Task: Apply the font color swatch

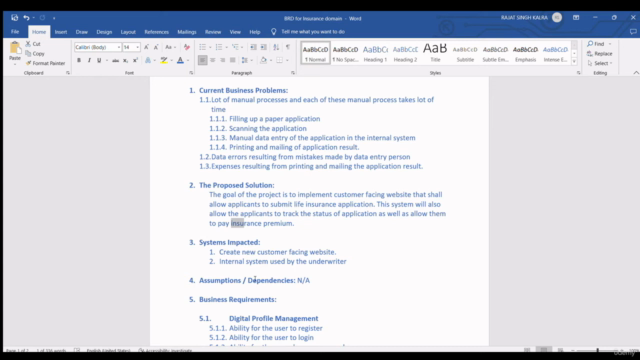Action: [180, 60]
